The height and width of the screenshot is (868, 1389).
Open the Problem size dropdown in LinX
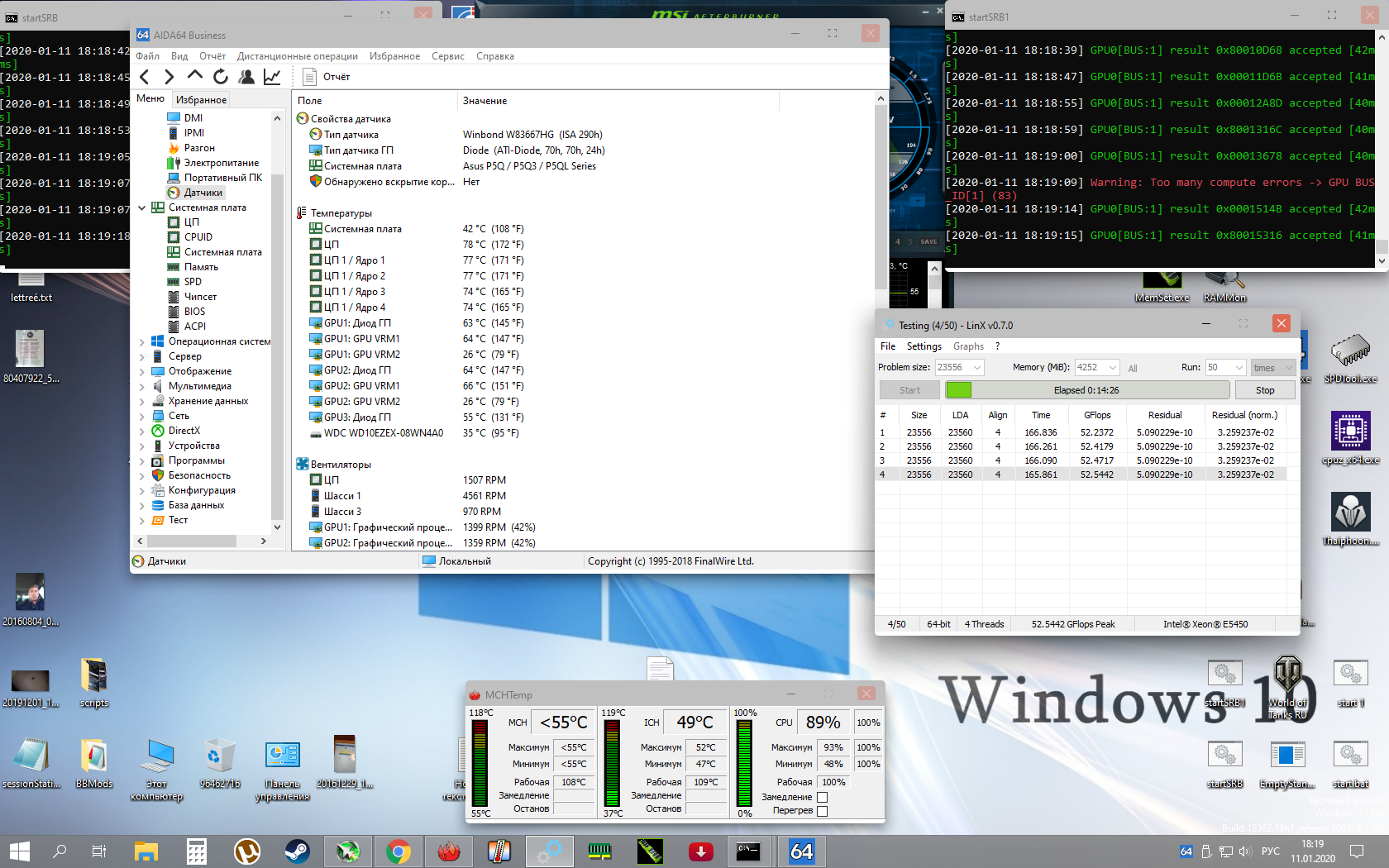point(977,368)
